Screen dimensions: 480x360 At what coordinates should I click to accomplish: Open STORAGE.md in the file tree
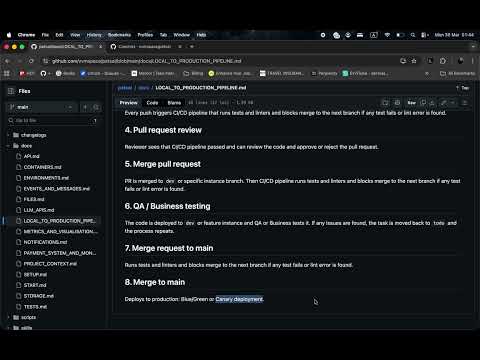[38, 296]
